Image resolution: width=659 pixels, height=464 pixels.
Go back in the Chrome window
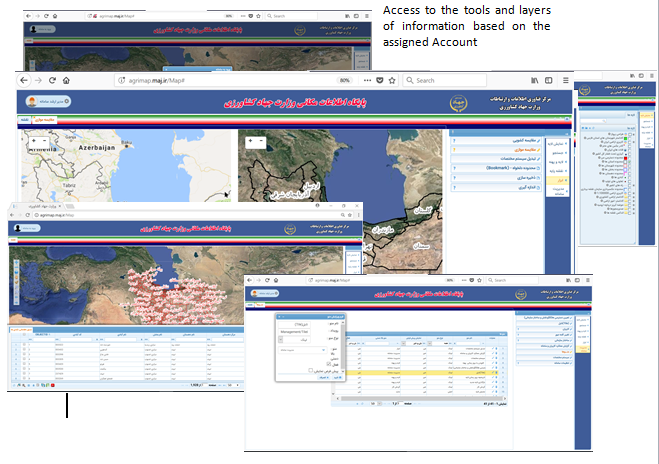pos(12,215)
